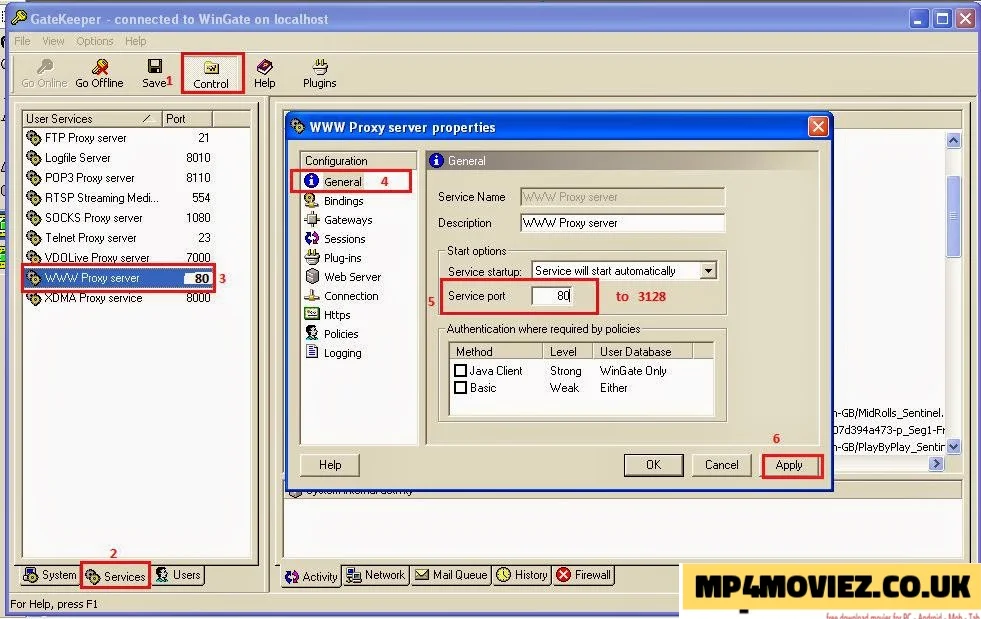Viewport: 981px width, 619px height.
Task: Open Policies configuration page
Action: click(x=341, y=334)
